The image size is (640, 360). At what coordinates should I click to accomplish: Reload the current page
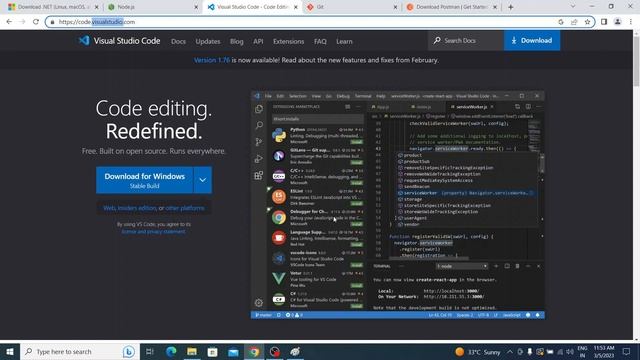pos(36,22)
